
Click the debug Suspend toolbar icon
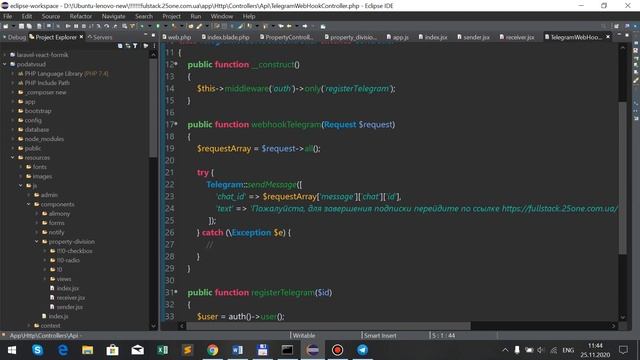pos(76,26)
